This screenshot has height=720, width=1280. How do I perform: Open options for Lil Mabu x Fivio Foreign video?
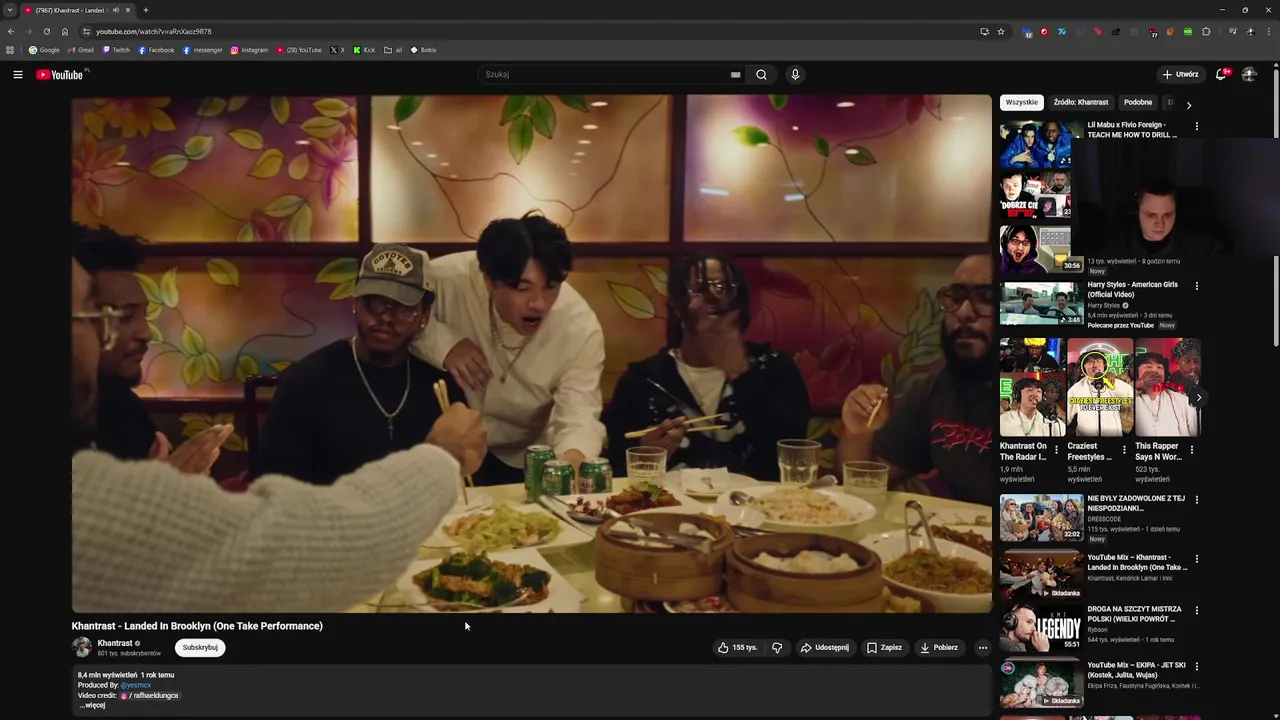click(1196, 127)
